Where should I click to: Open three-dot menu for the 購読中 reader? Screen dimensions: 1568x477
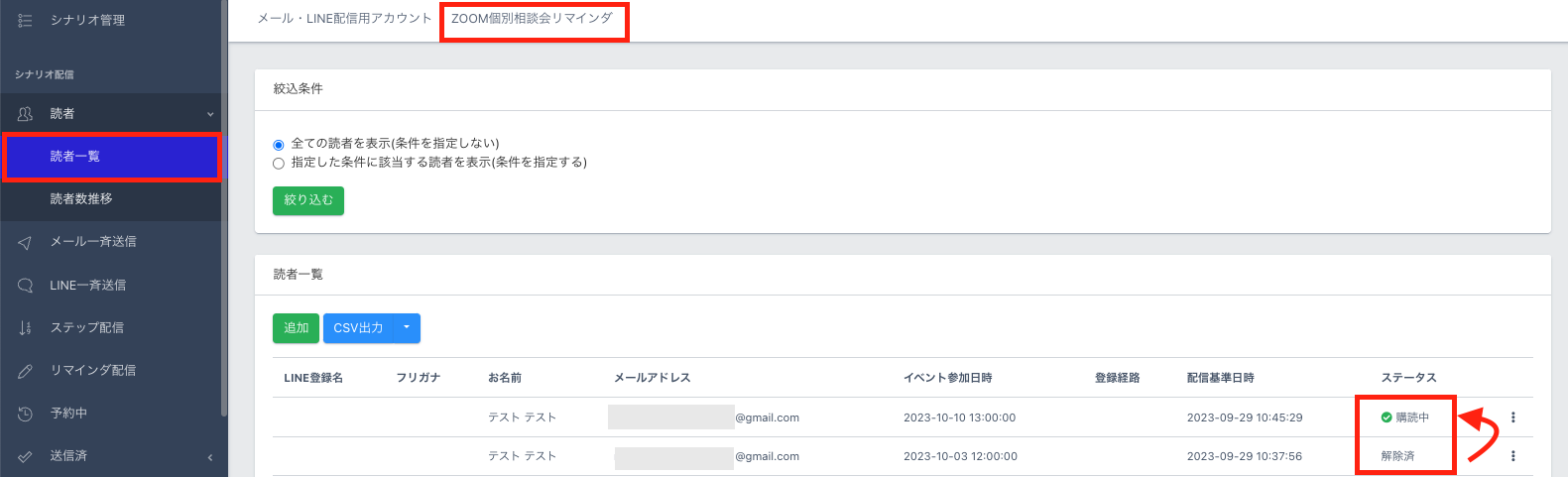point(1512,417)
